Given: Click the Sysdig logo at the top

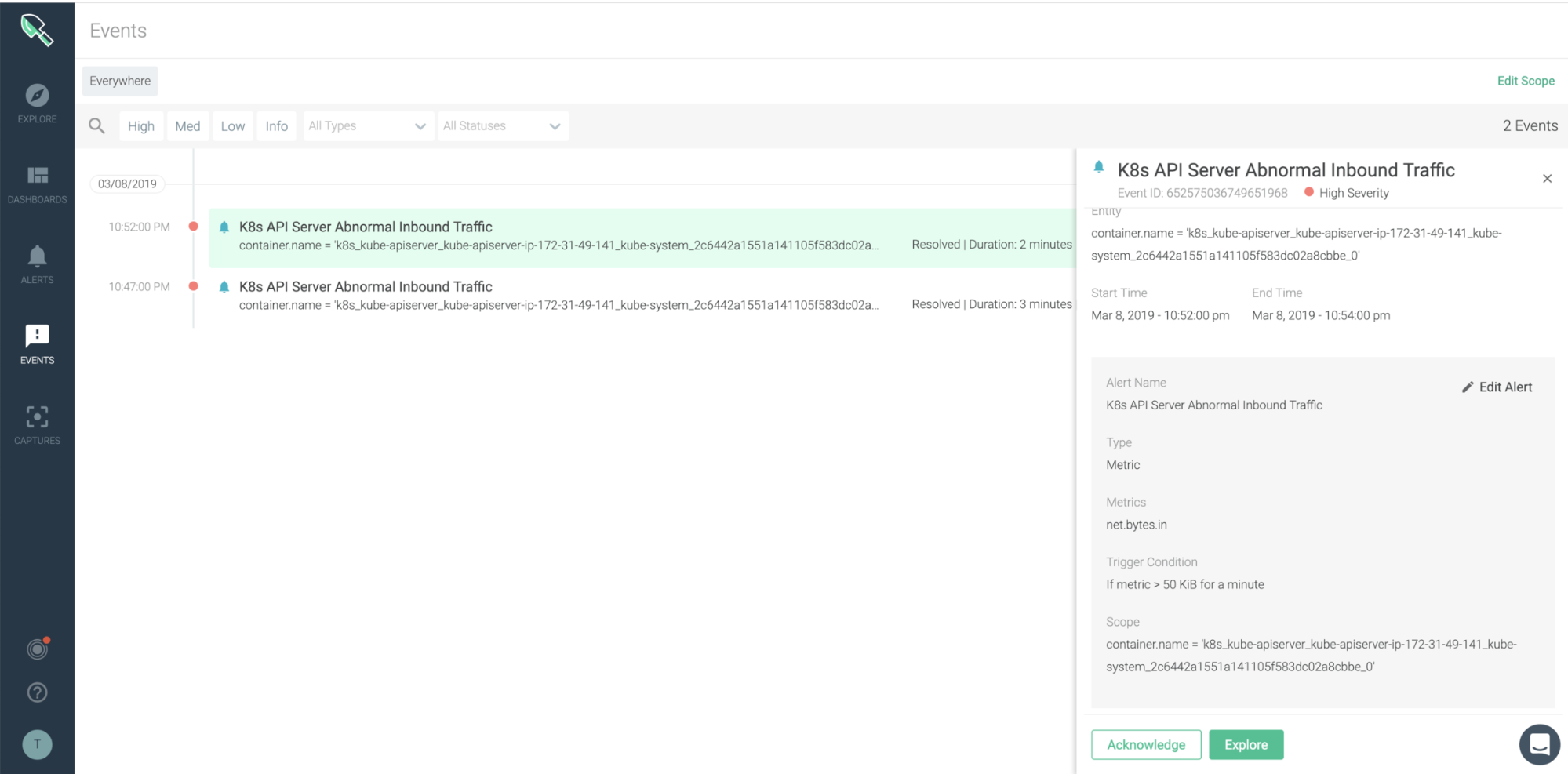Looking at the screenshot, I should (x=36, y=30).
